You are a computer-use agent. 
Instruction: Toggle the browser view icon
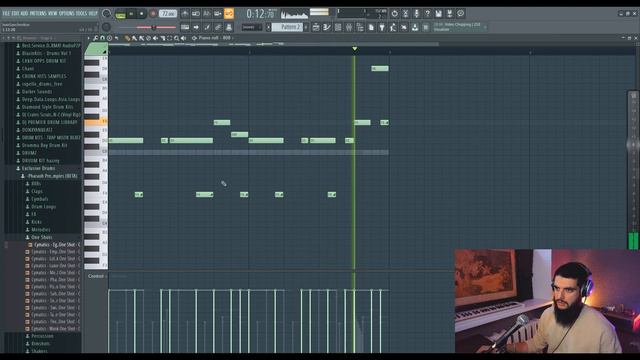pos(360,27)
